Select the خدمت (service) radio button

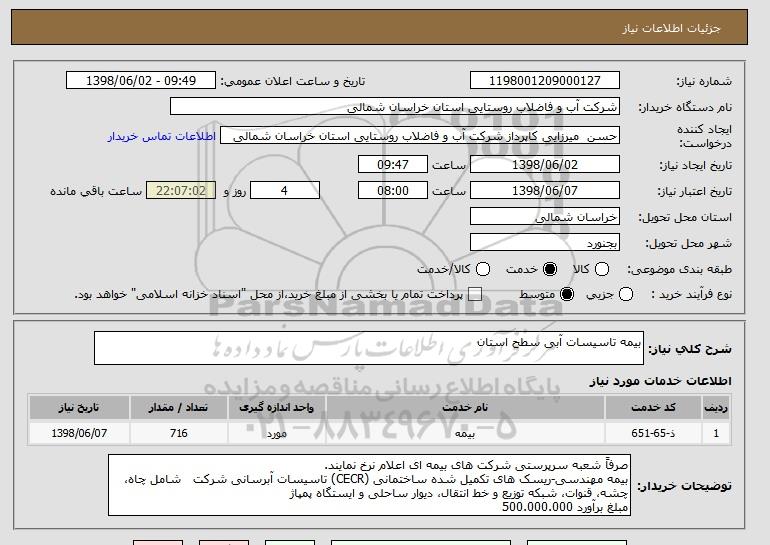point(550,269)
